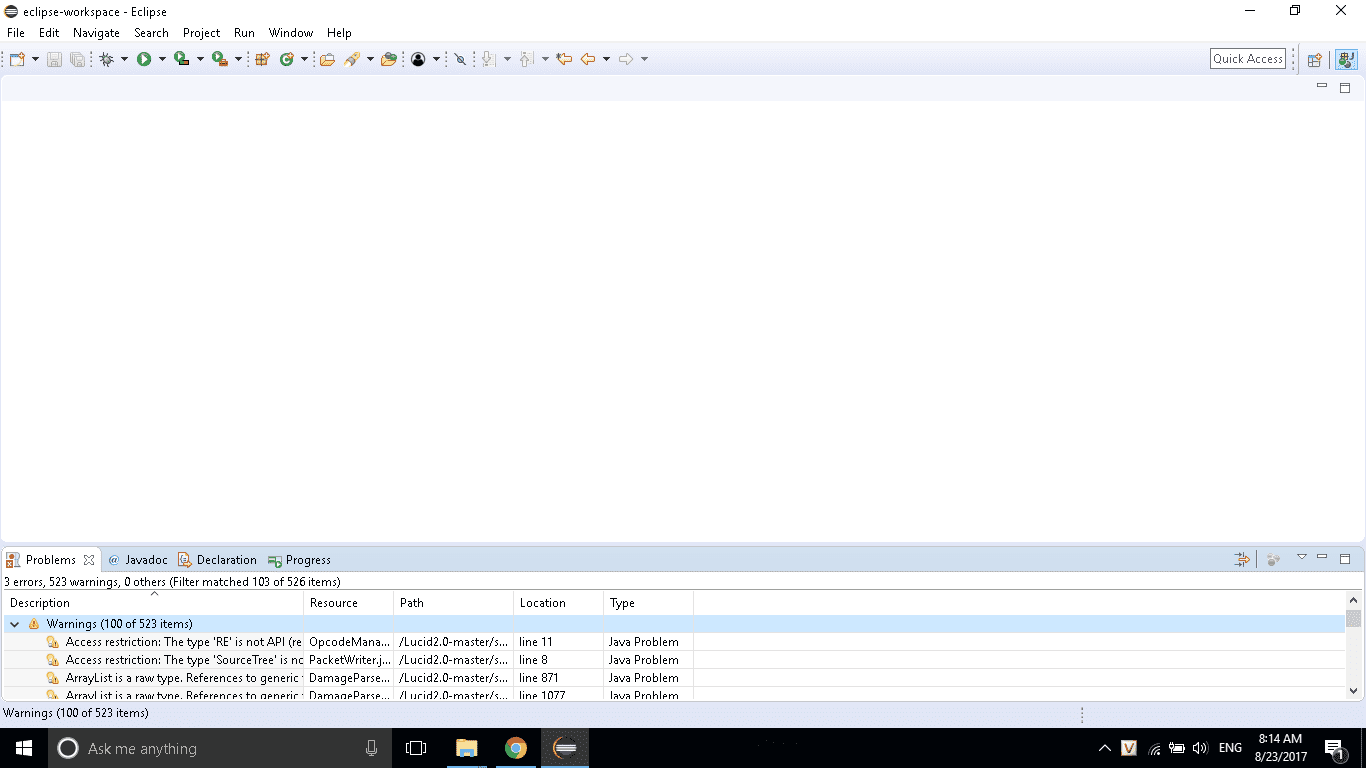
Task: Open File Explorer from the taskbar
Action: pyautogui.click(x=467, y=748)
